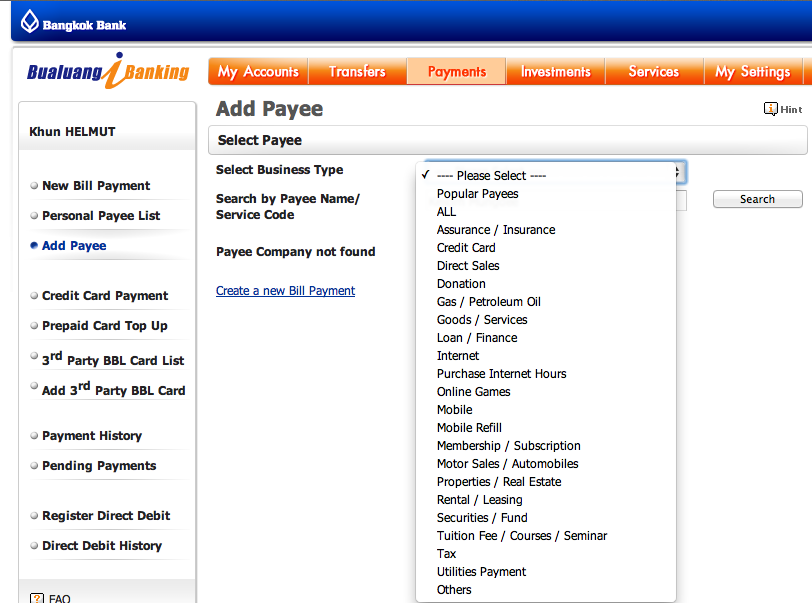Click the Bualuang iBanking logo
The width and height of the screenshot is (812, 603).
pos(108,71)
